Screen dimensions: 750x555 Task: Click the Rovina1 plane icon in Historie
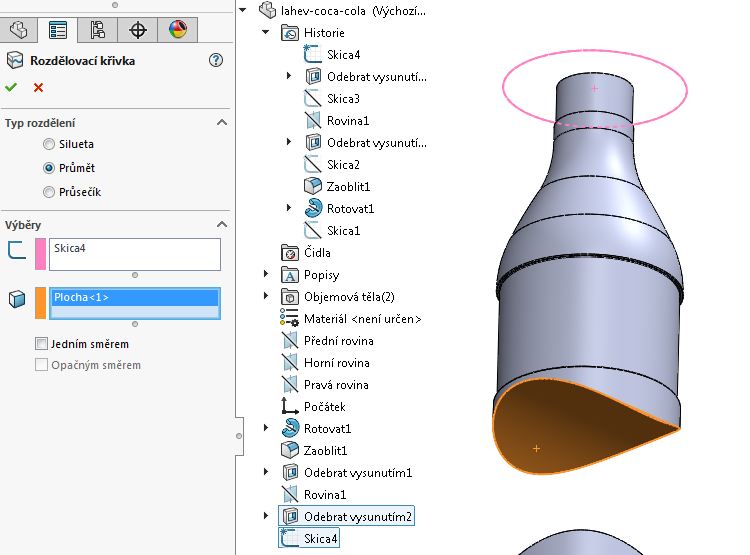[x=313, y=120]
